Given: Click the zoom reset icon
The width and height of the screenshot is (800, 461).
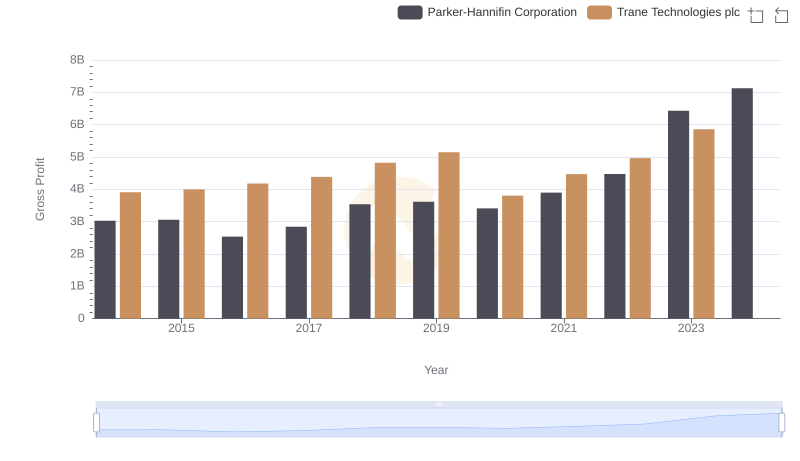Looking at the screenshot, I should [781, 15].
